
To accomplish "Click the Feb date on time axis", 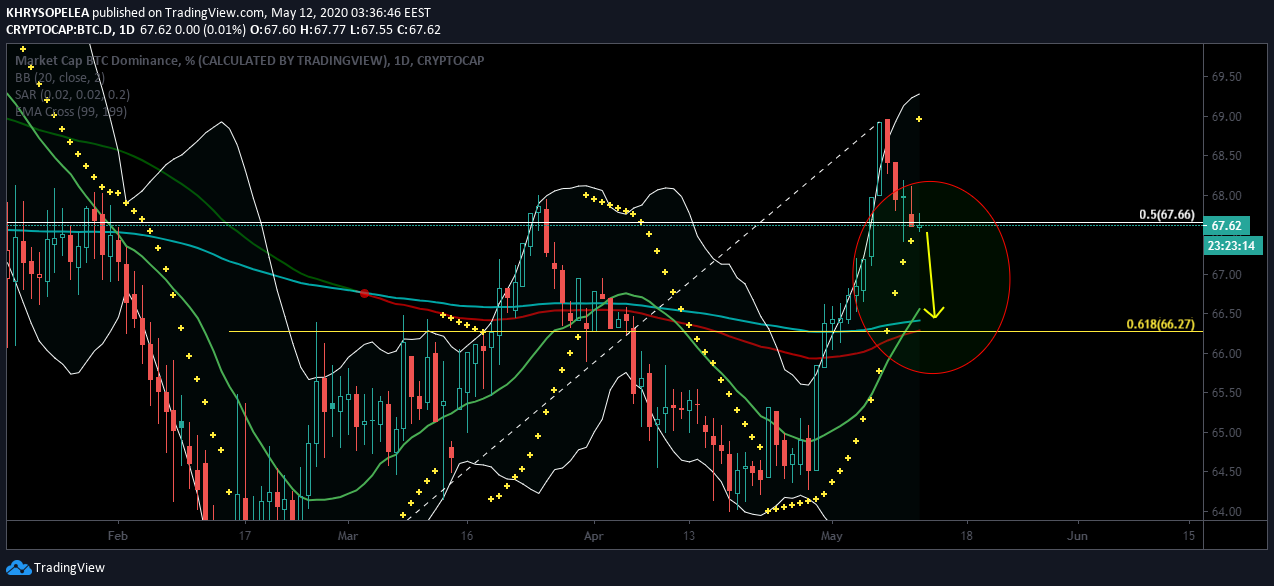I will pyautogui.click(x=118, y=536).
